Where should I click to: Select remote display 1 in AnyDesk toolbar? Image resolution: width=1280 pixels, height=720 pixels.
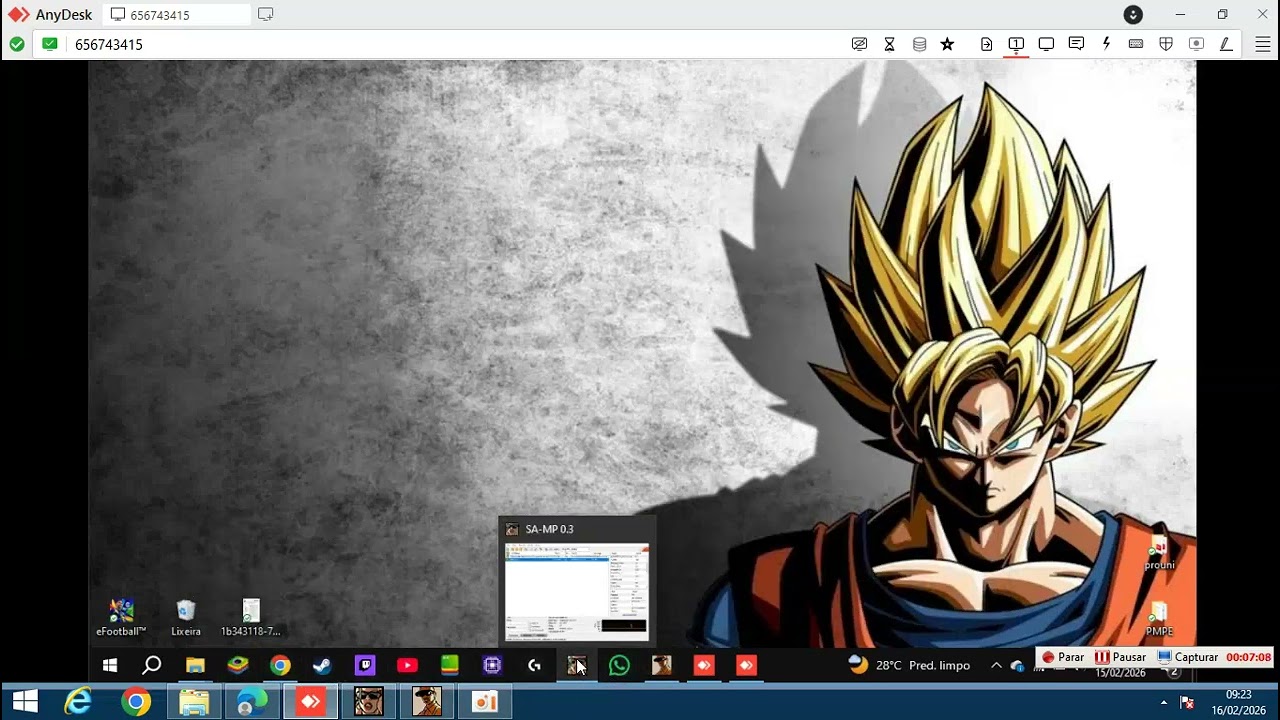1016,44
